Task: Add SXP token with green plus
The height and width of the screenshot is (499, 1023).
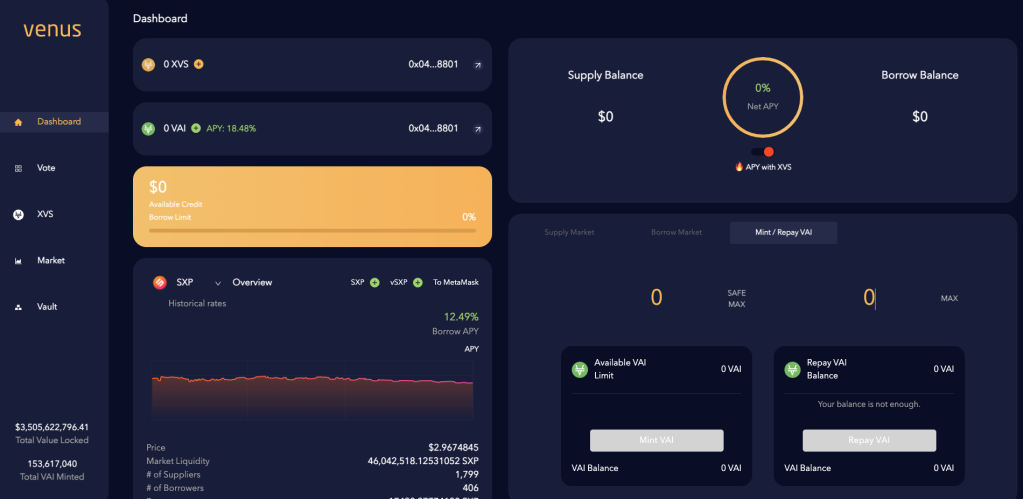Action: pyautogui.click(x=374, y=282)
